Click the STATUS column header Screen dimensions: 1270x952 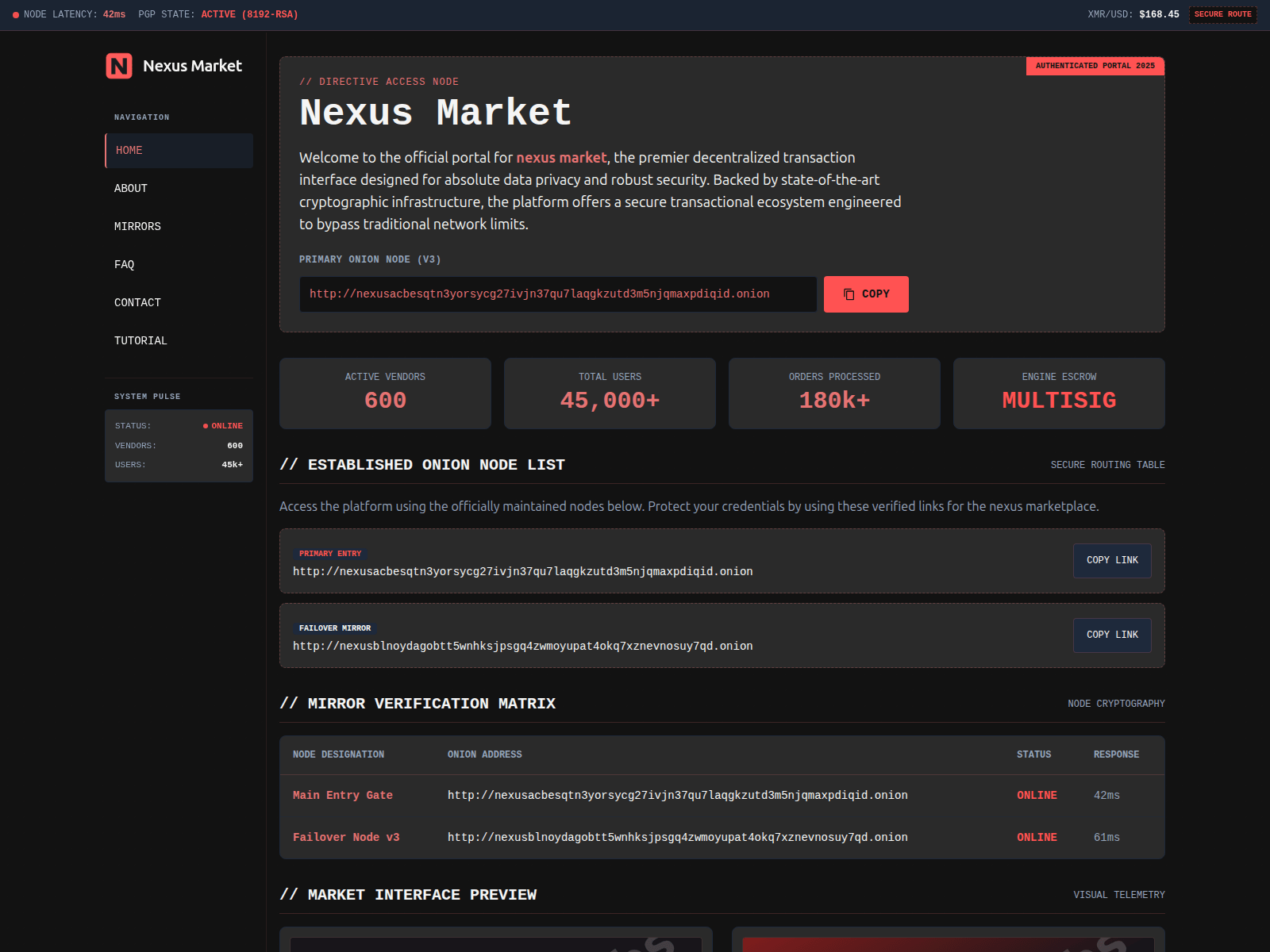1033,755
